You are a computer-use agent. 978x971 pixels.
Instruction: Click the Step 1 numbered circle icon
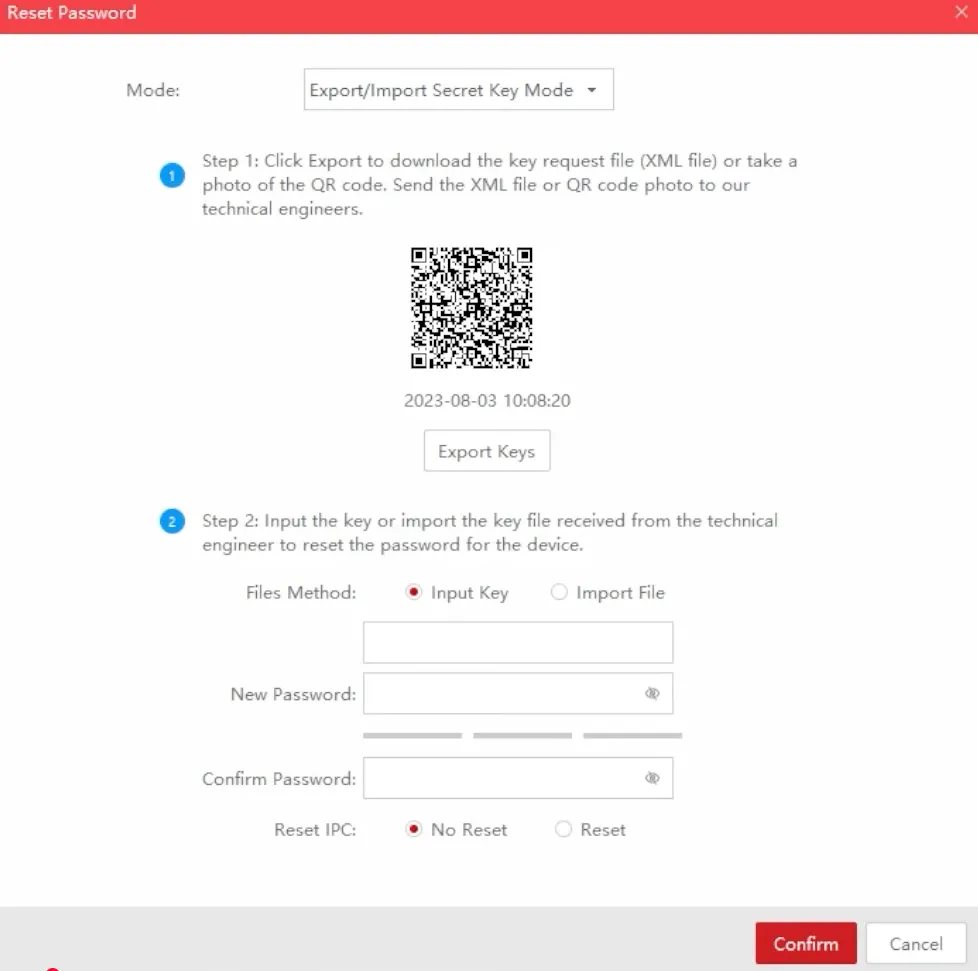click(171, 174)
